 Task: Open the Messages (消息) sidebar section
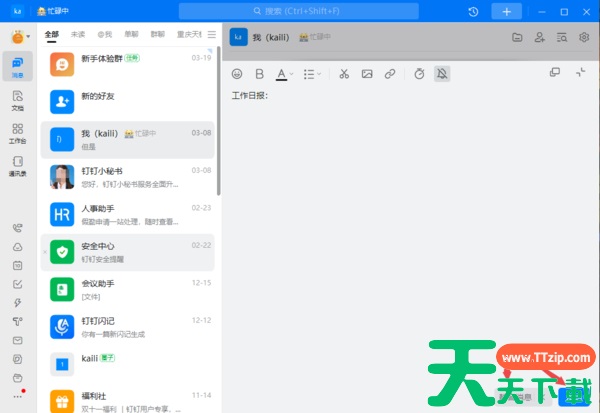pyautogui.click(x=18, y=67)
